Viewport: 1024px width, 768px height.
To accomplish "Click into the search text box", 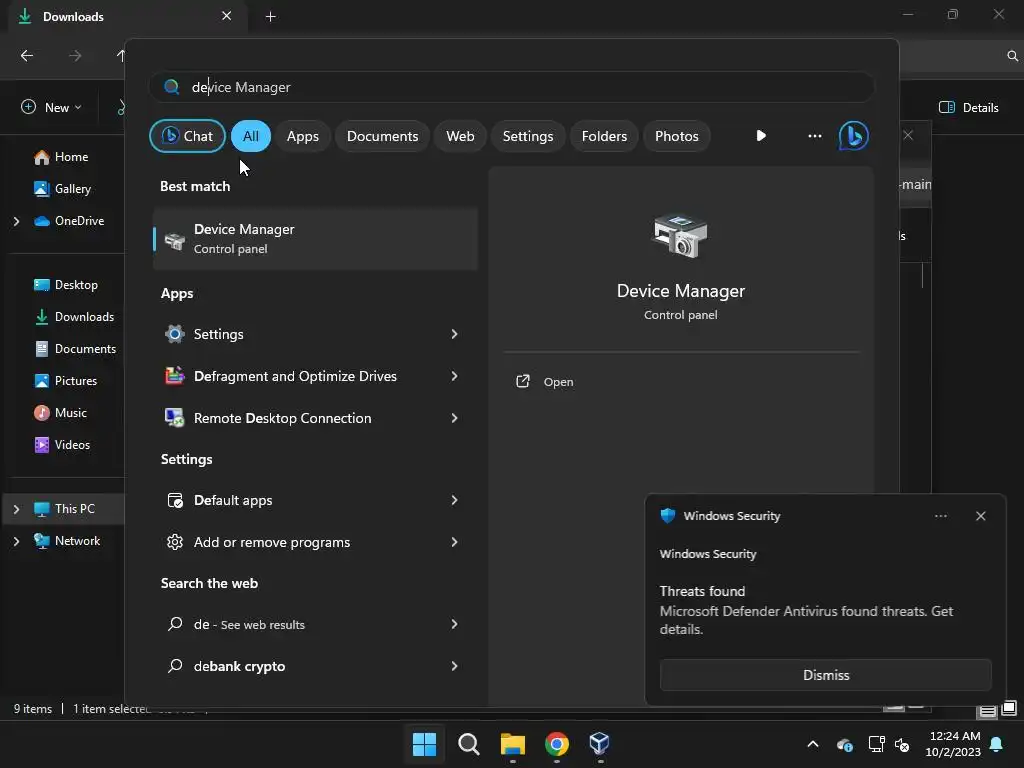I will tap(511, 87).
